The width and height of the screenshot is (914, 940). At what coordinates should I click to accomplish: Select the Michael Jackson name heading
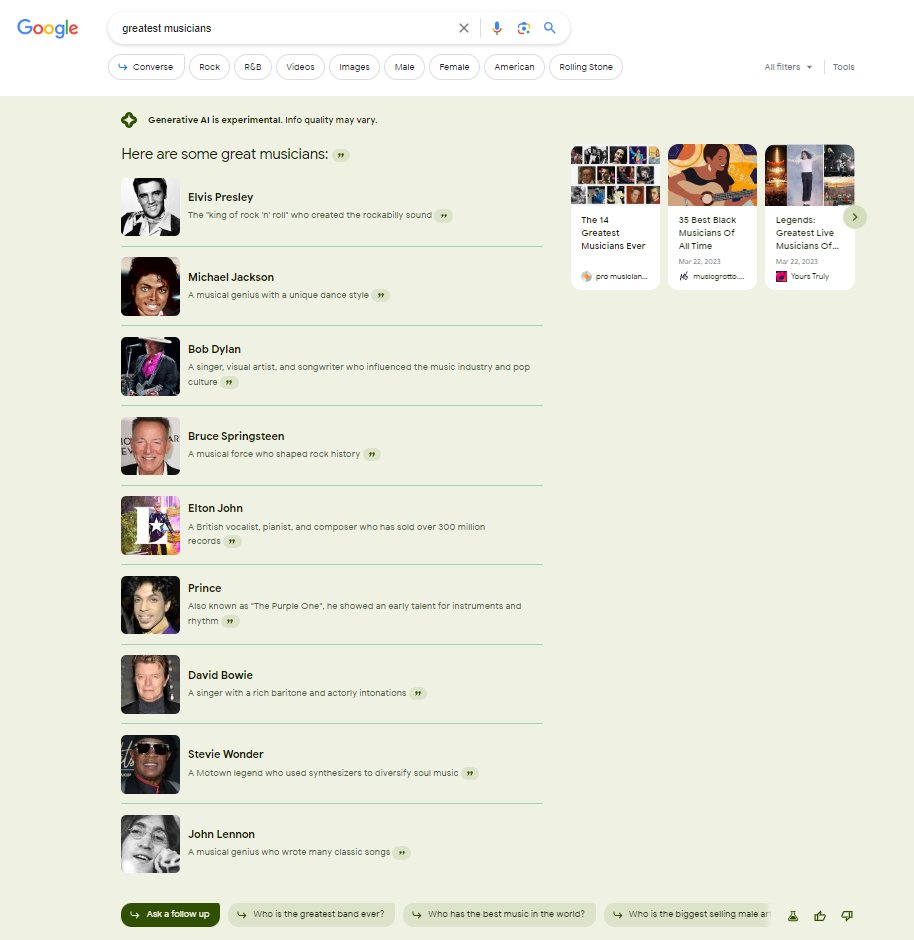click(231, 277)
